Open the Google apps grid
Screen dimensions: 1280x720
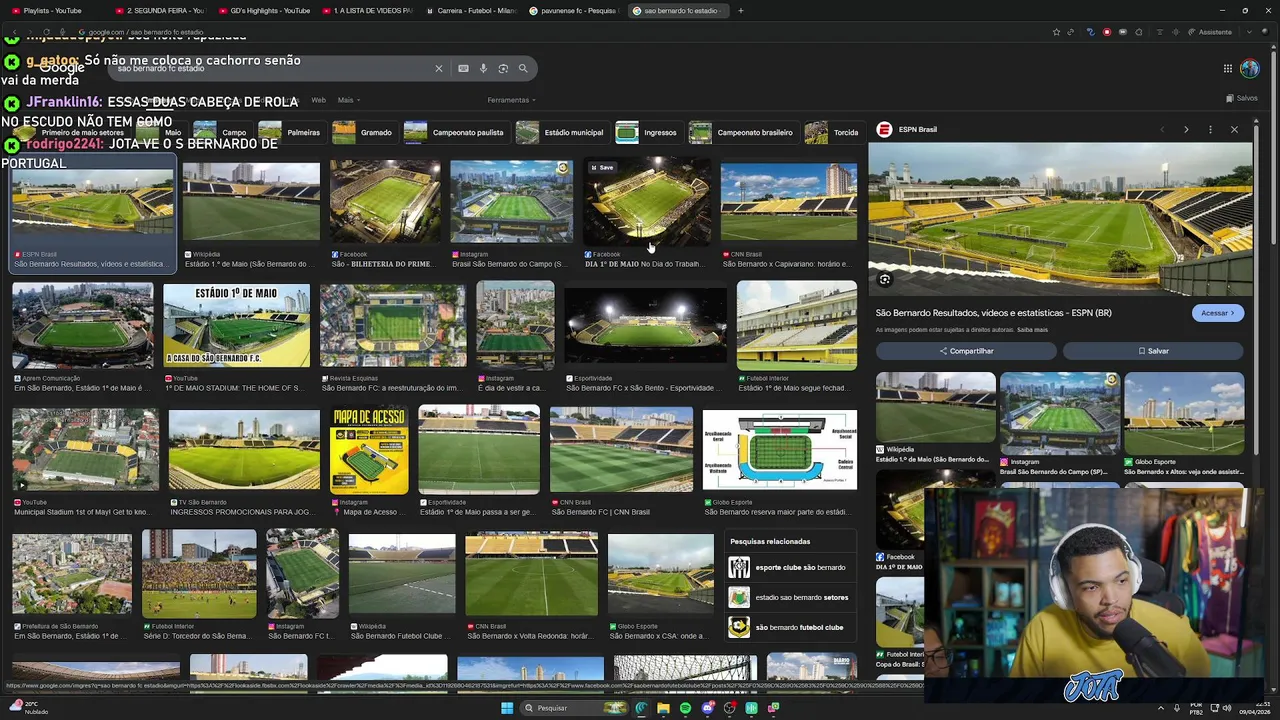tap(1227, 68)
